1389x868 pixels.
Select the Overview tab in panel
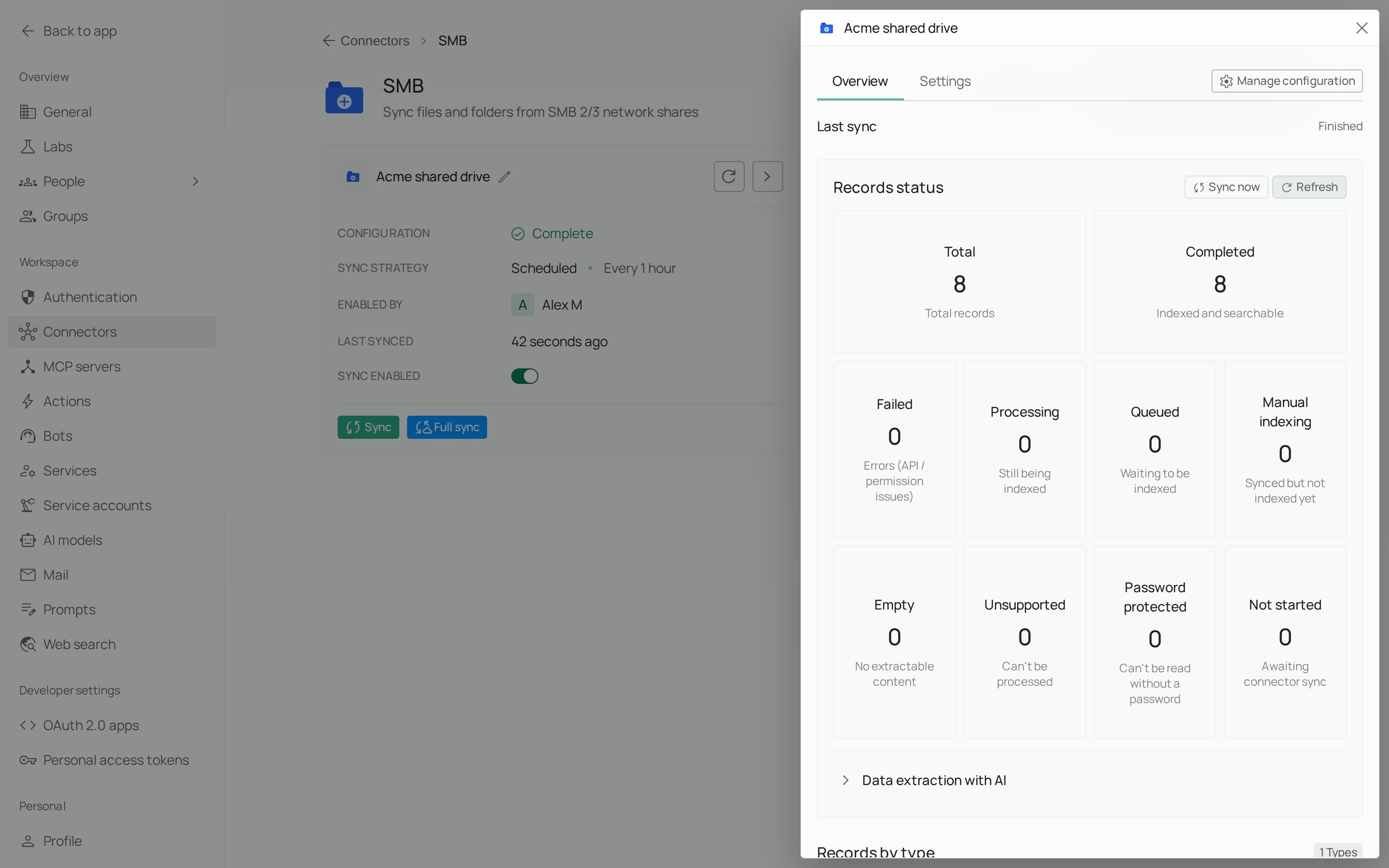coord(860,81)
